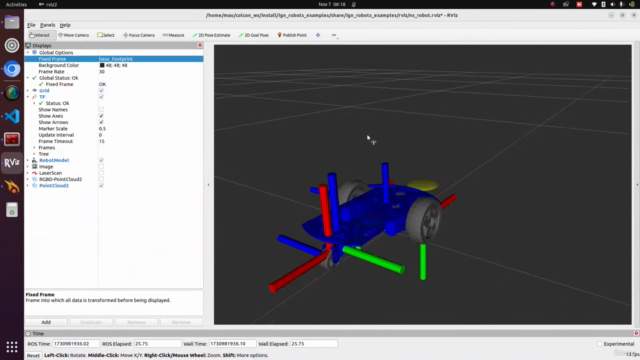
Task: Toggle the Grid display checkbox
Action: [x=101, y=90]
